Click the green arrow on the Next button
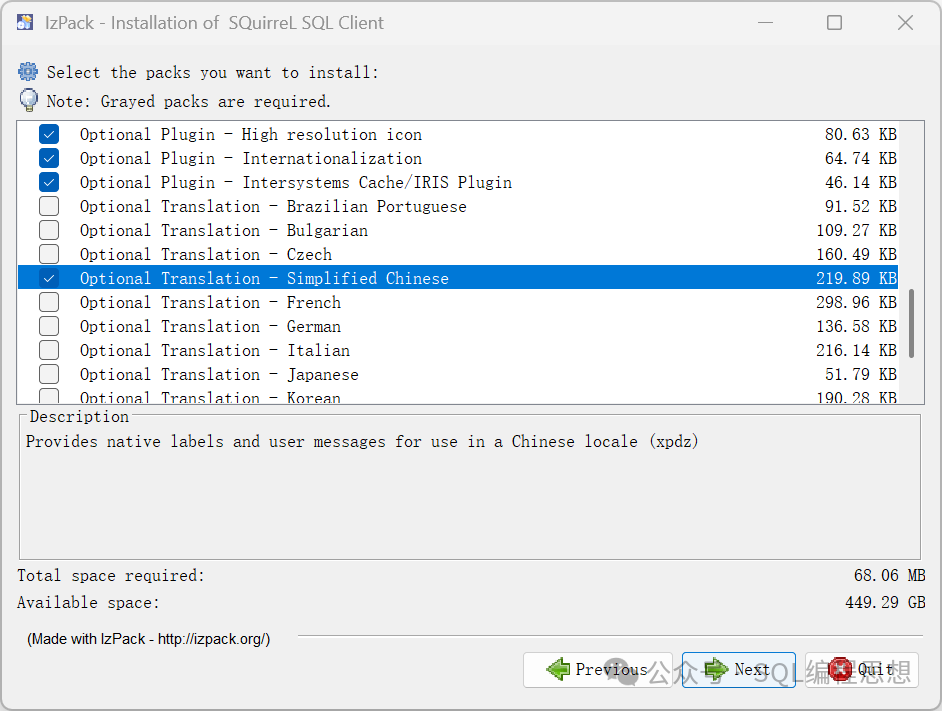 tap(716, 669)
